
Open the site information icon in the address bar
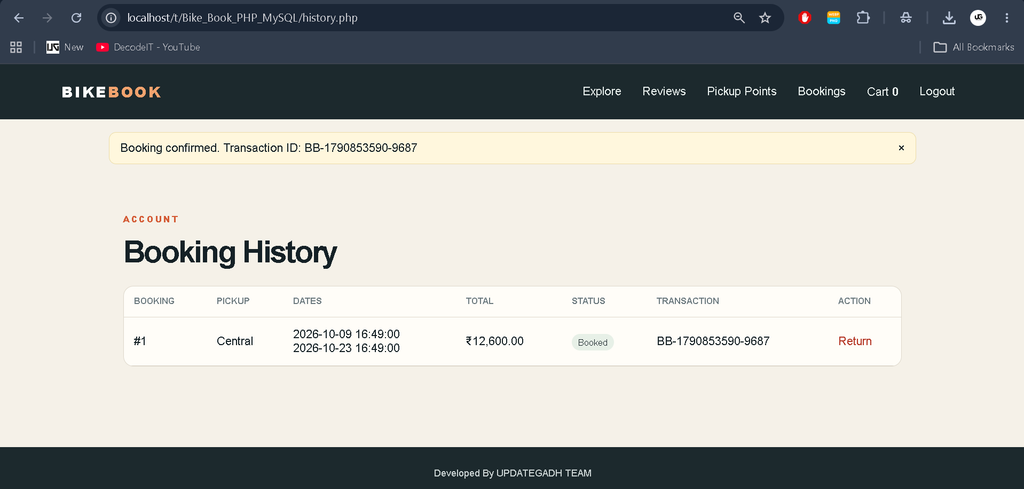pos(111,18)
